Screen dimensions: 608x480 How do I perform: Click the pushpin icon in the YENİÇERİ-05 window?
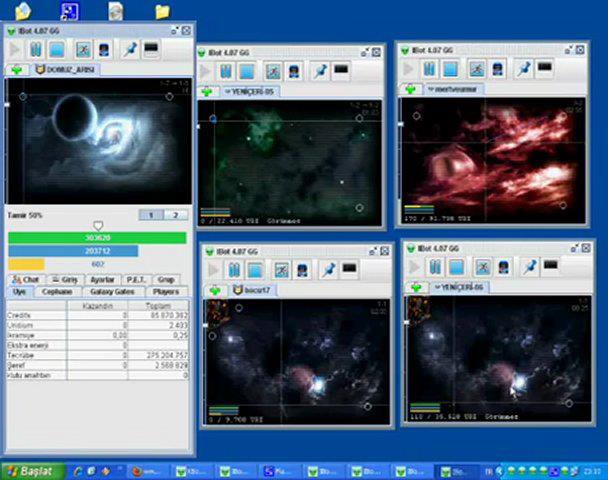320,71
